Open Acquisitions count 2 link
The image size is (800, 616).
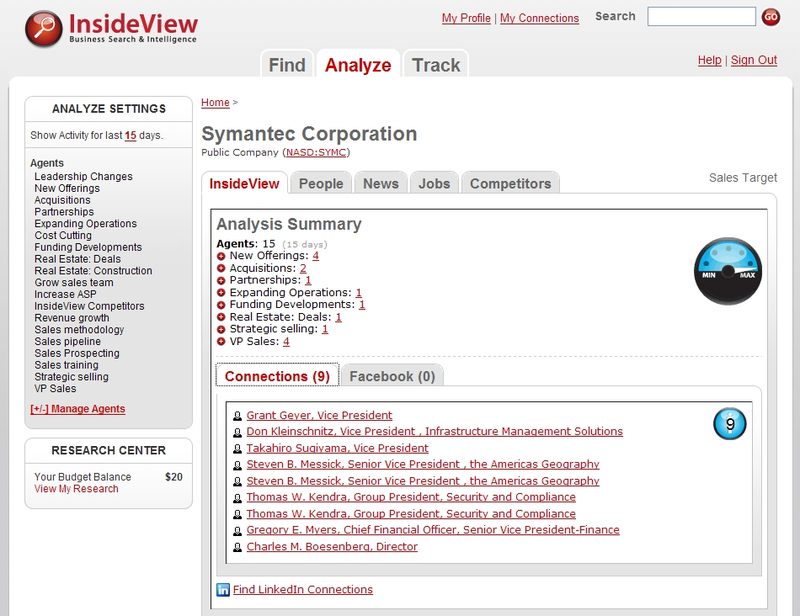pos(303,268)
